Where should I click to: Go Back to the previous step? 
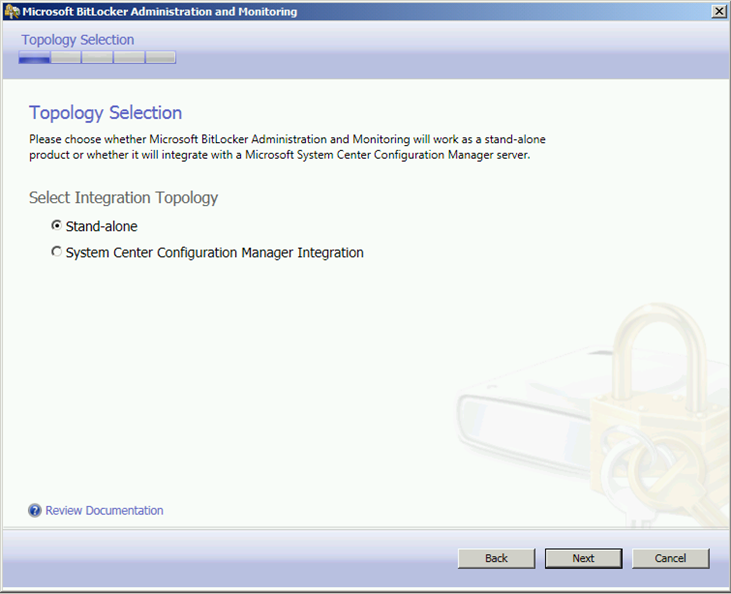pos(496,558)
